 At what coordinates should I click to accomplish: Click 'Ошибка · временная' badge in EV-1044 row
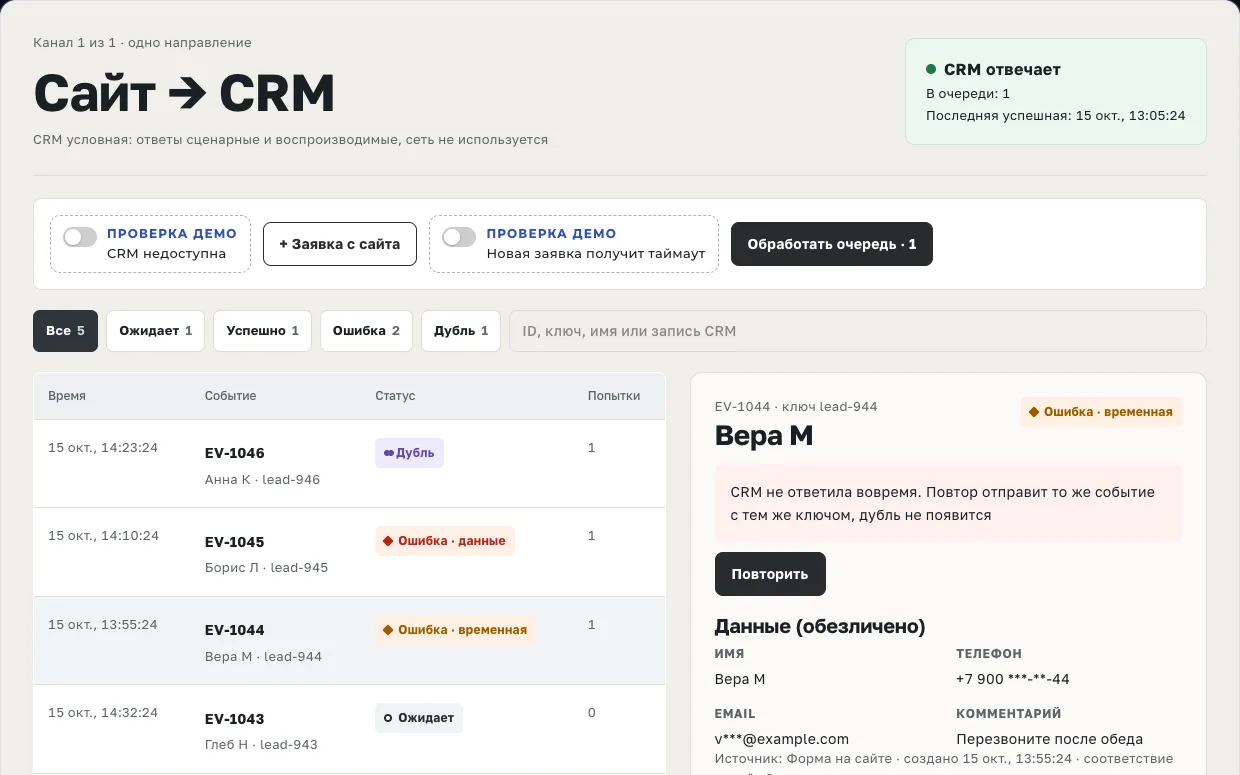click(455, 630)
